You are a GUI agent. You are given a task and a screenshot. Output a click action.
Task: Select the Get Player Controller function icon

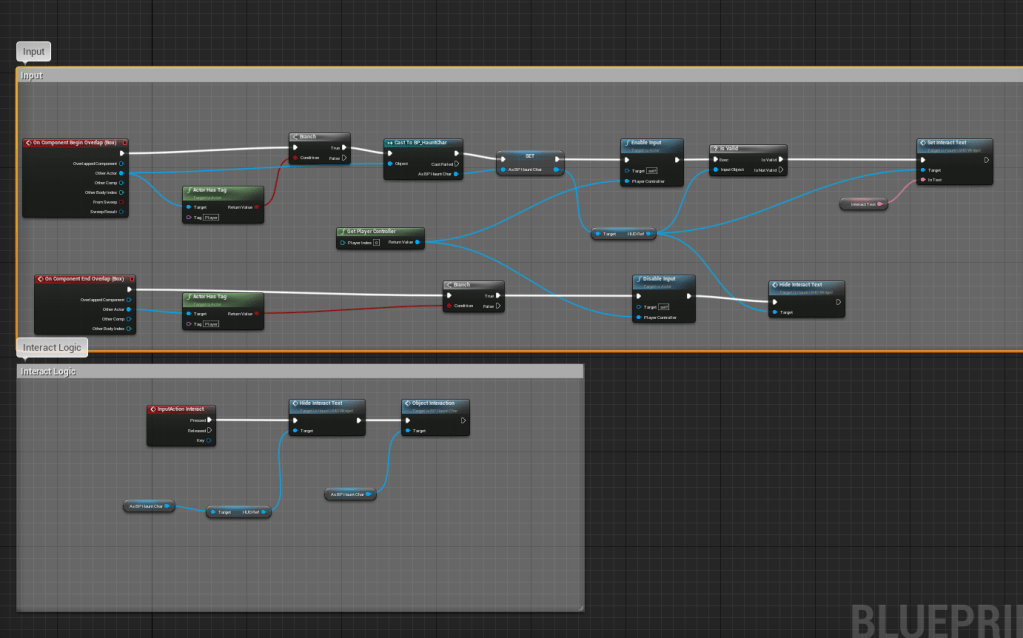(342, 231)
